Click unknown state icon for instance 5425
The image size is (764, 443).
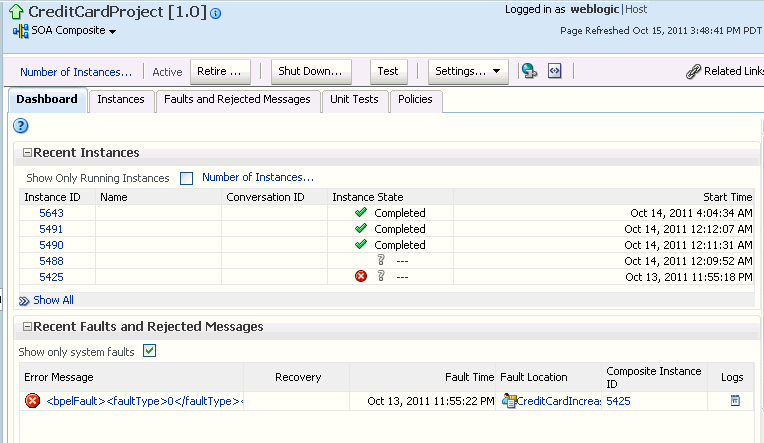[x=381, y=276]
